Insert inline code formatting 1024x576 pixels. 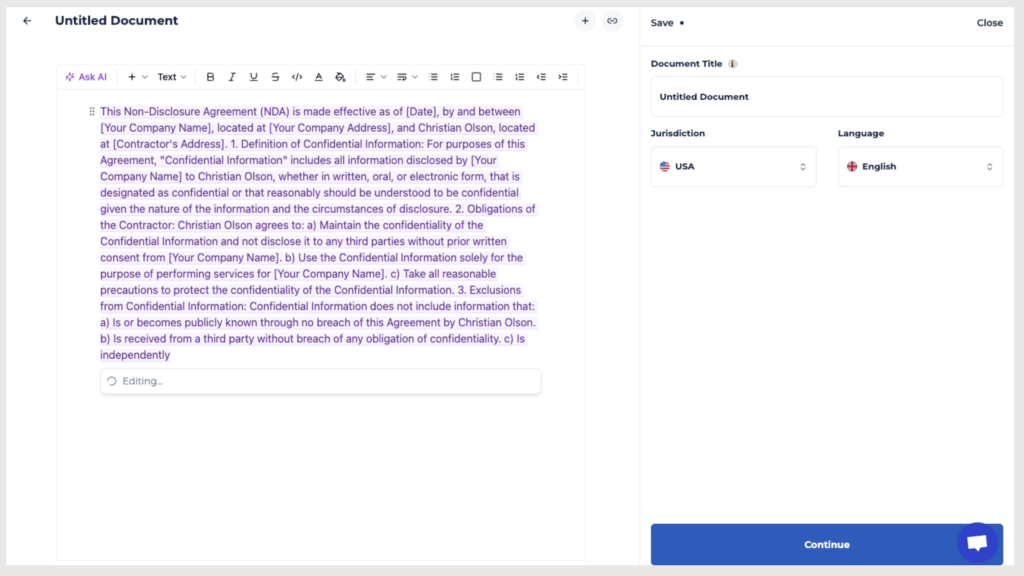(297, 77)
